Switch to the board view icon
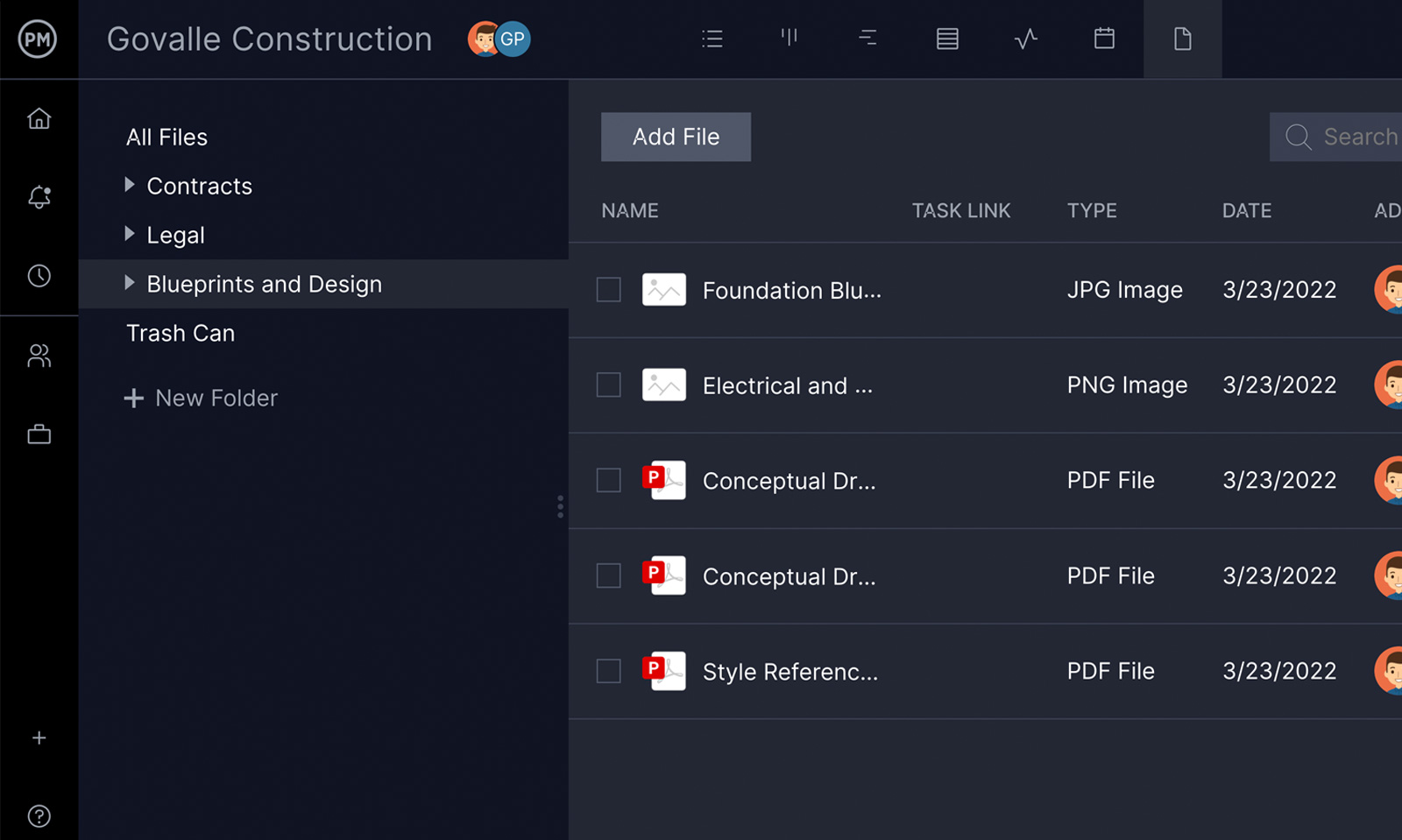This screenshot has width=1402, height=840. (790, 37)
